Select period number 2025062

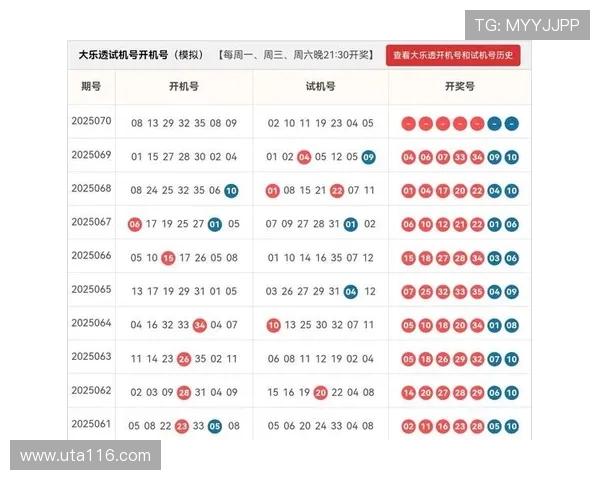click(91, 390)
